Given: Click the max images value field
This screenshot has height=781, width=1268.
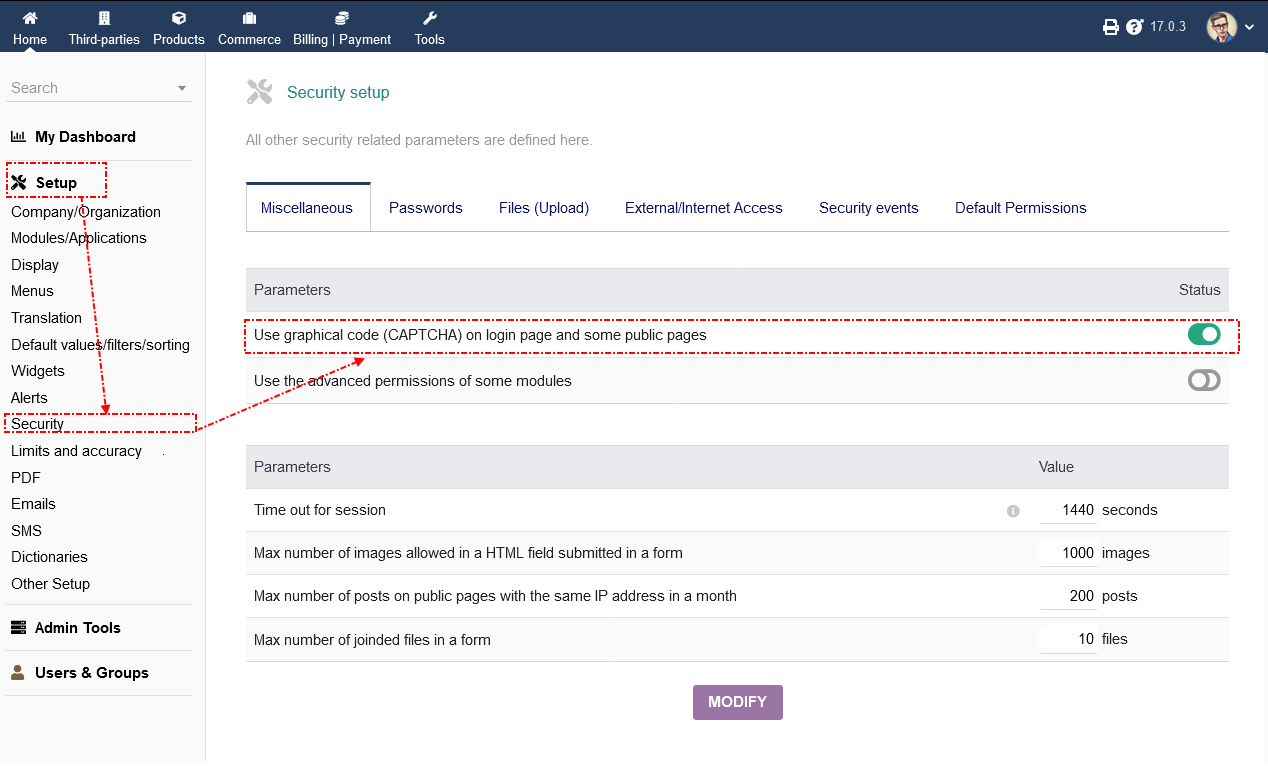Looking at the screenshot, I should click(x=1068, y=553).
